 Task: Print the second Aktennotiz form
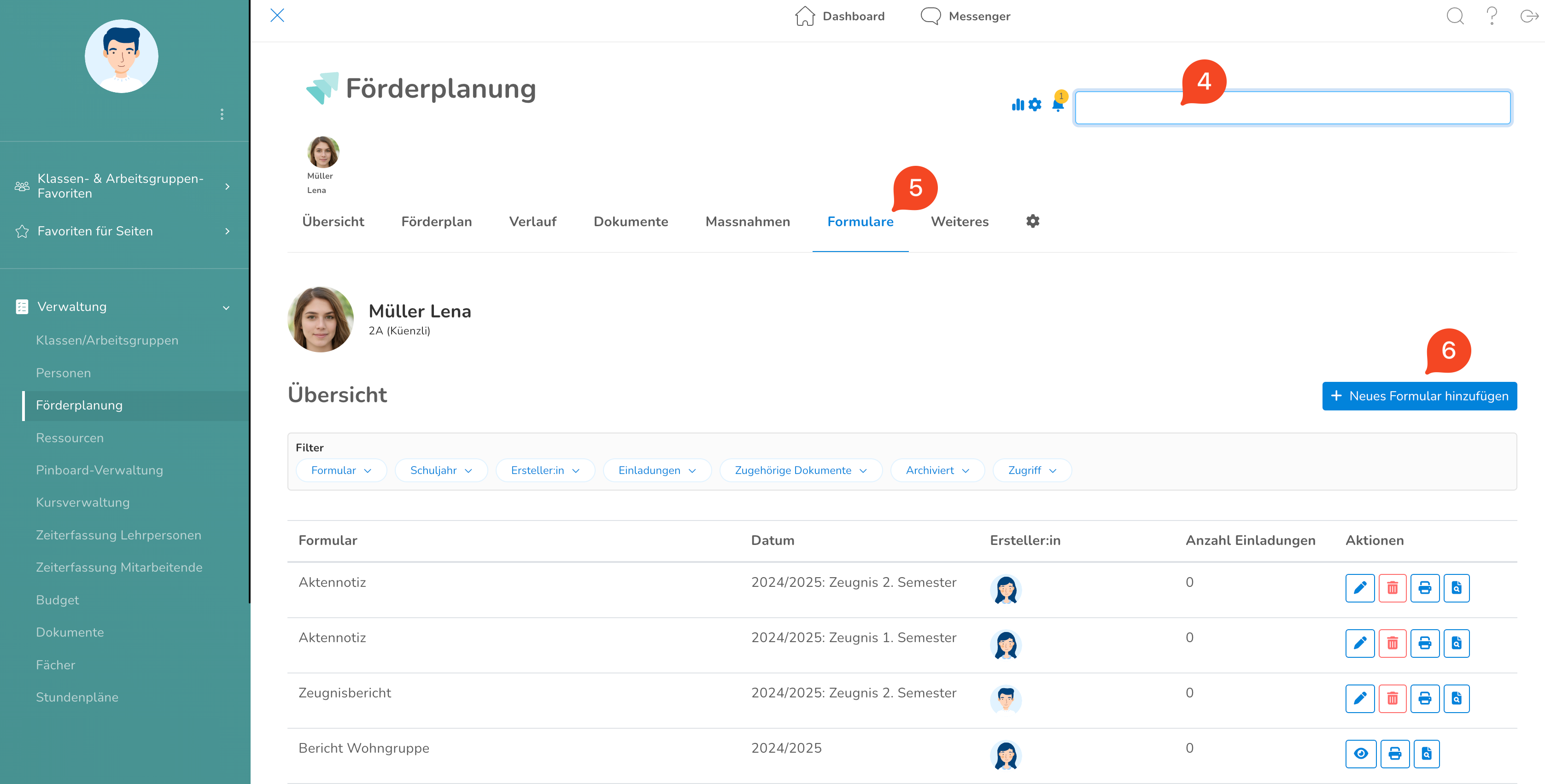point(1424,643)
